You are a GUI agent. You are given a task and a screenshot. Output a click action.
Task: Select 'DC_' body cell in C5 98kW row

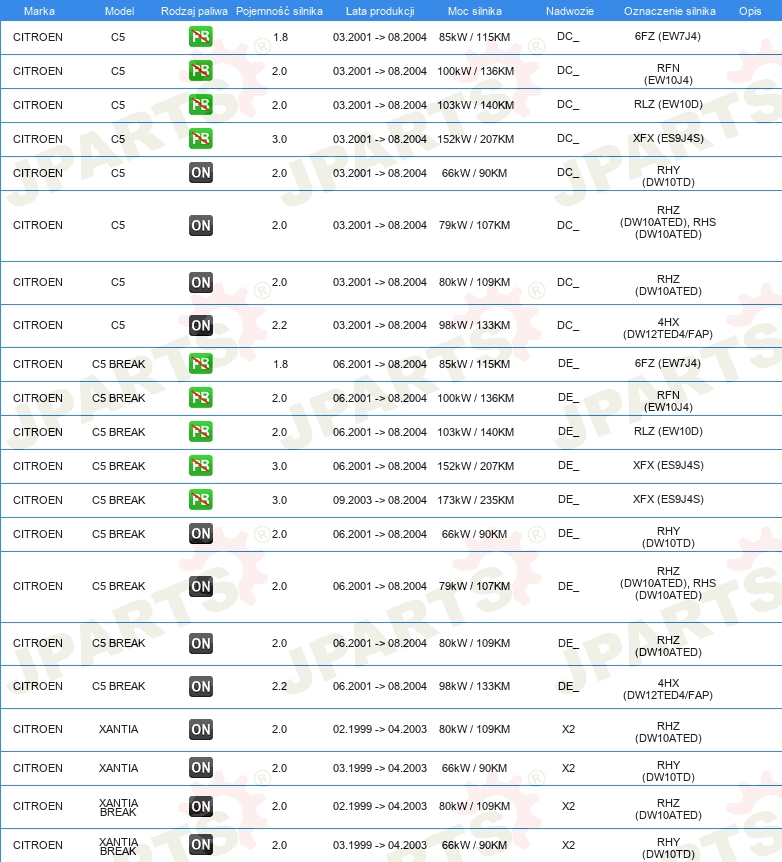tap(568, 325)
